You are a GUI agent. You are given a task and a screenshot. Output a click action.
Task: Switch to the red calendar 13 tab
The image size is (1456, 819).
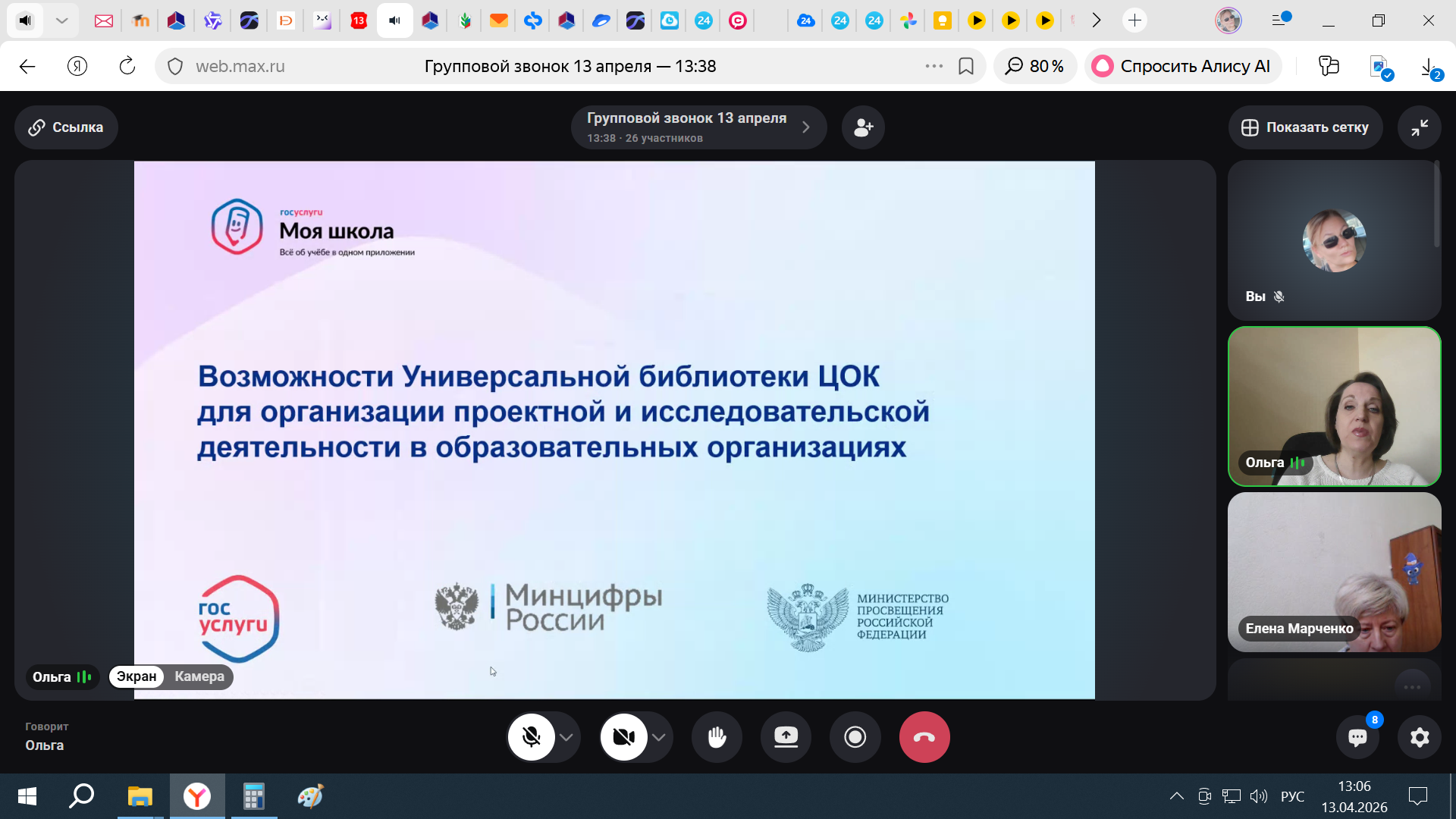pos(359,20)
